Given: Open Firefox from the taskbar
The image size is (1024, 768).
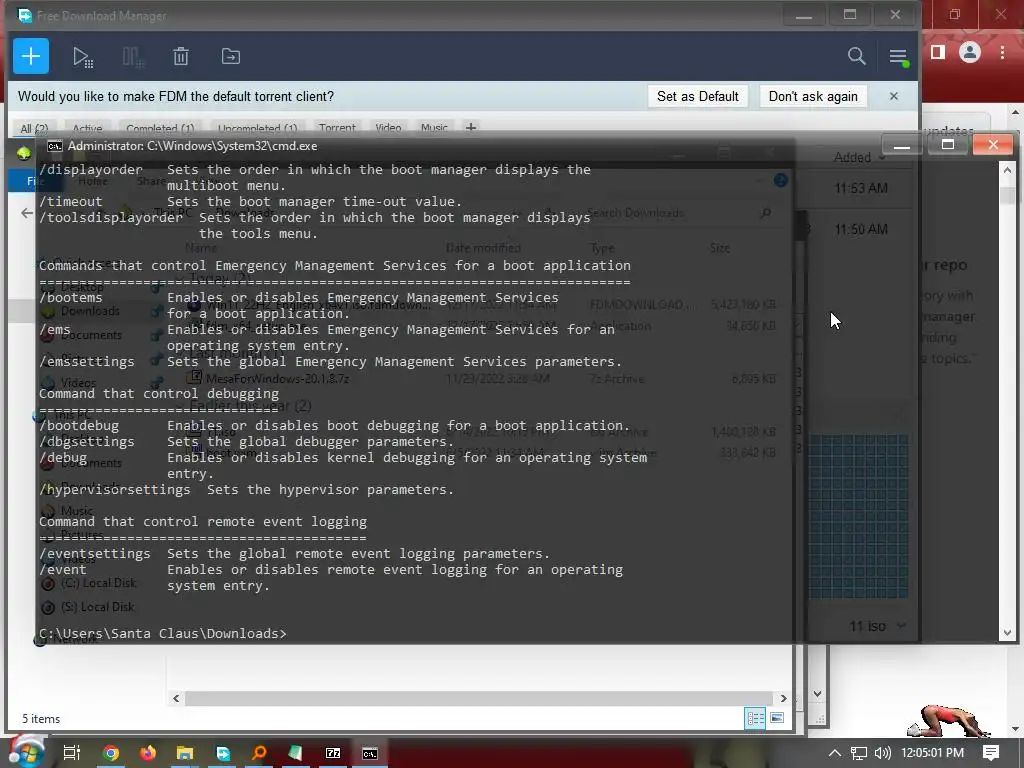Looking at the screenshot, I should pos(148,753).
